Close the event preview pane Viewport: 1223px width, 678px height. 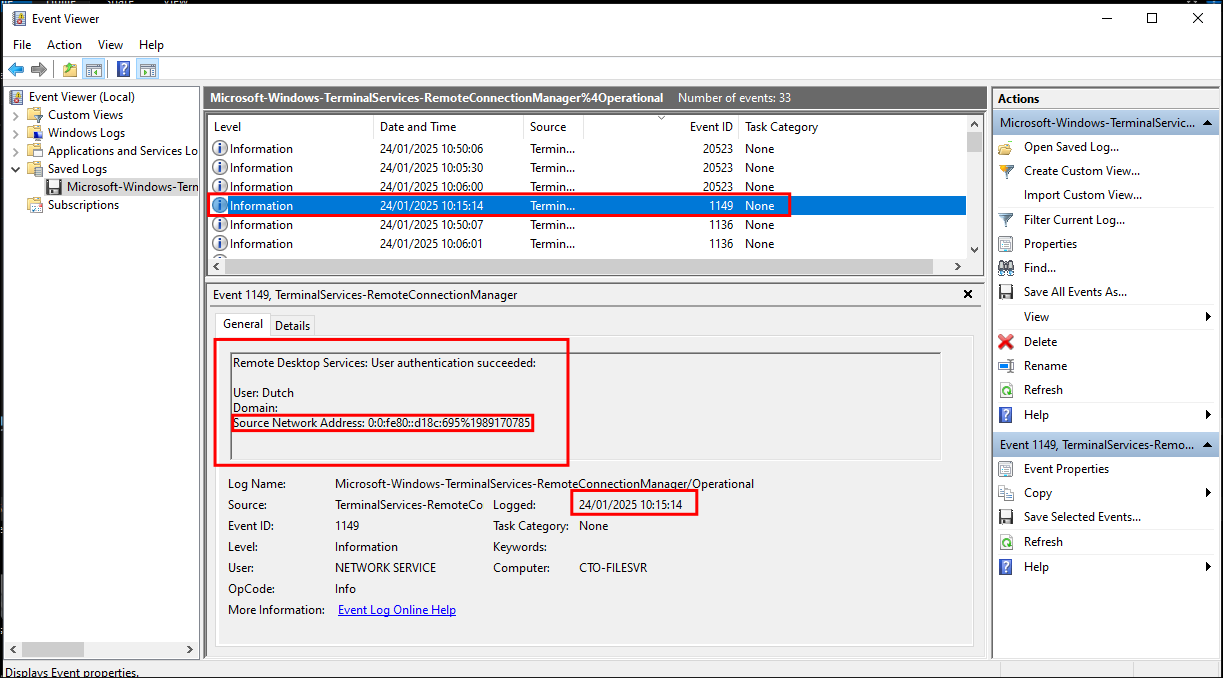968,295
